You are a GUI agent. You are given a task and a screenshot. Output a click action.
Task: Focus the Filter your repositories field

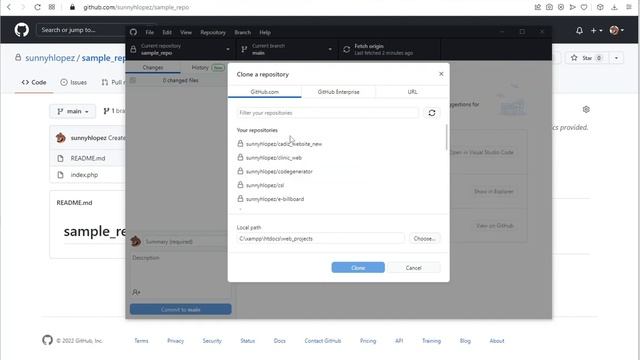[328, 113]
